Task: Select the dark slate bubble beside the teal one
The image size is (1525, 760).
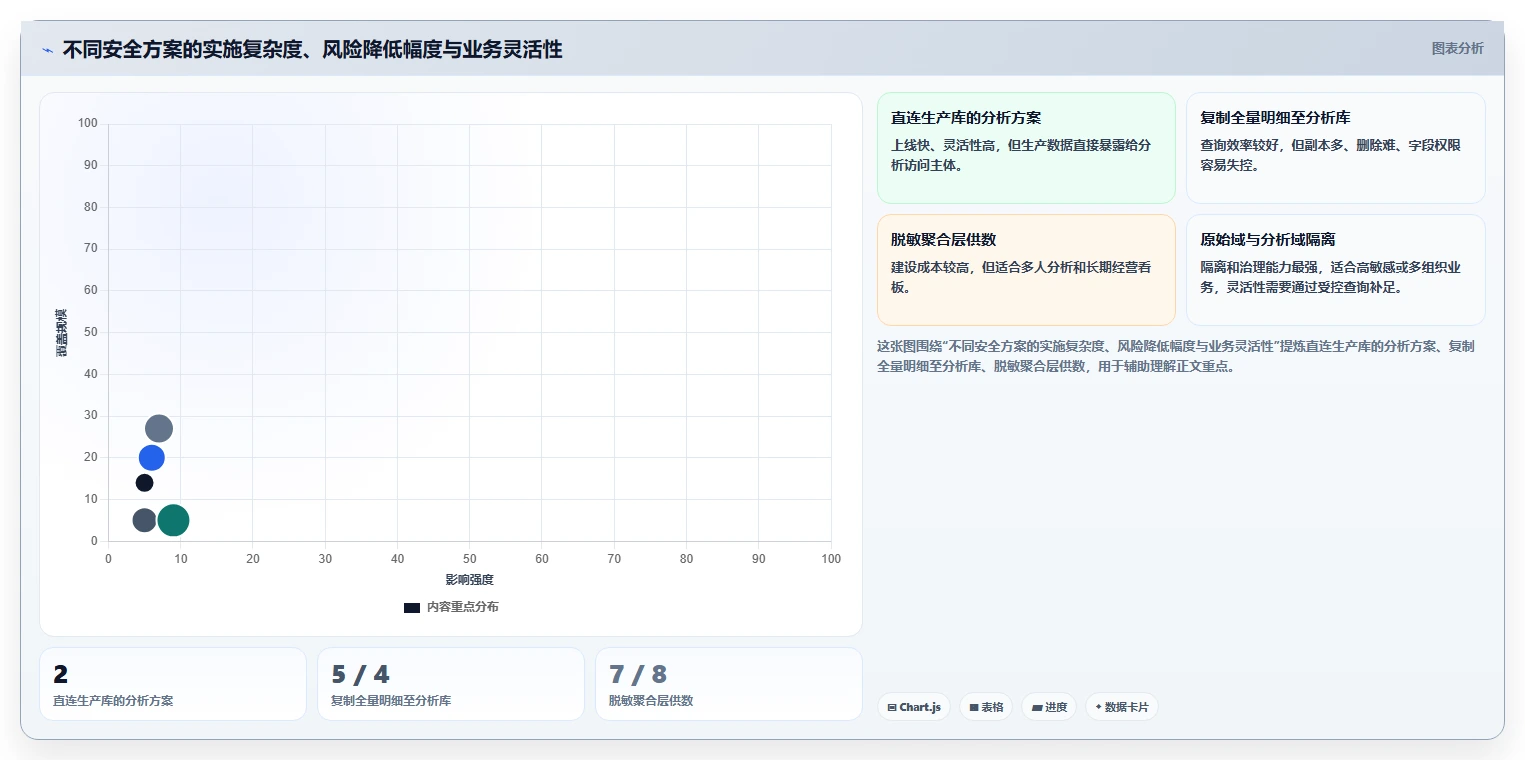Action: 144,520
